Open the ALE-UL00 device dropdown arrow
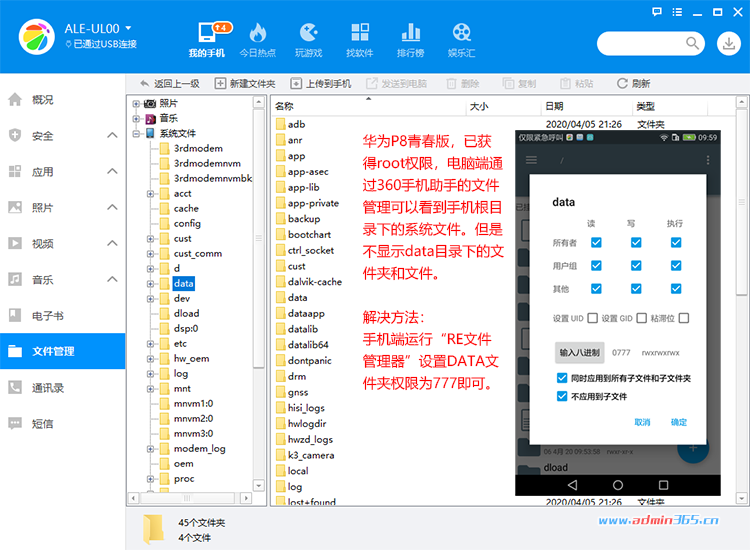The image size is (750, 550). coord(128,28)
